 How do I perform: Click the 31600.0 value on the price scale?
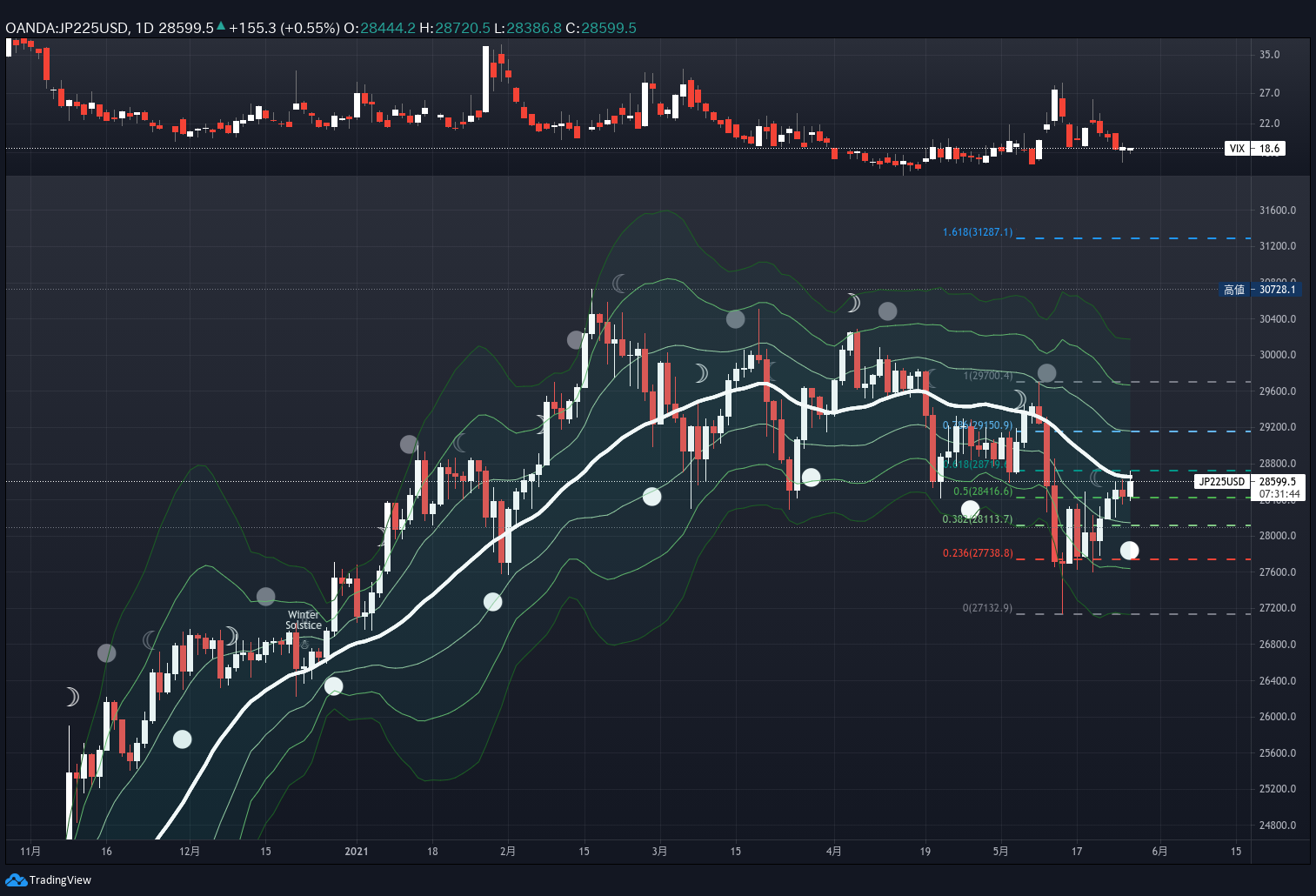click(x=1277, y=211)
